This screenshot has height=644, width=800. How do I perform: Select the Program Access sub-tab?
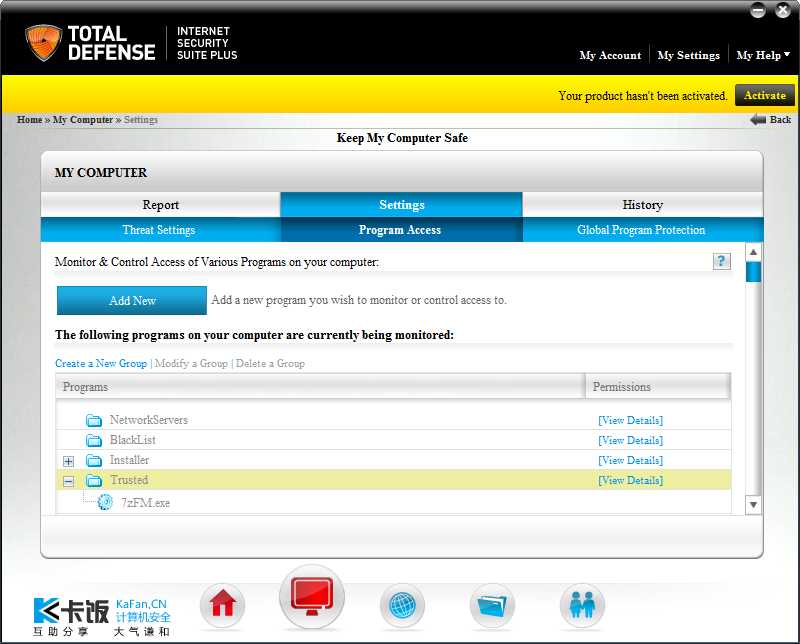pos(400,230)
